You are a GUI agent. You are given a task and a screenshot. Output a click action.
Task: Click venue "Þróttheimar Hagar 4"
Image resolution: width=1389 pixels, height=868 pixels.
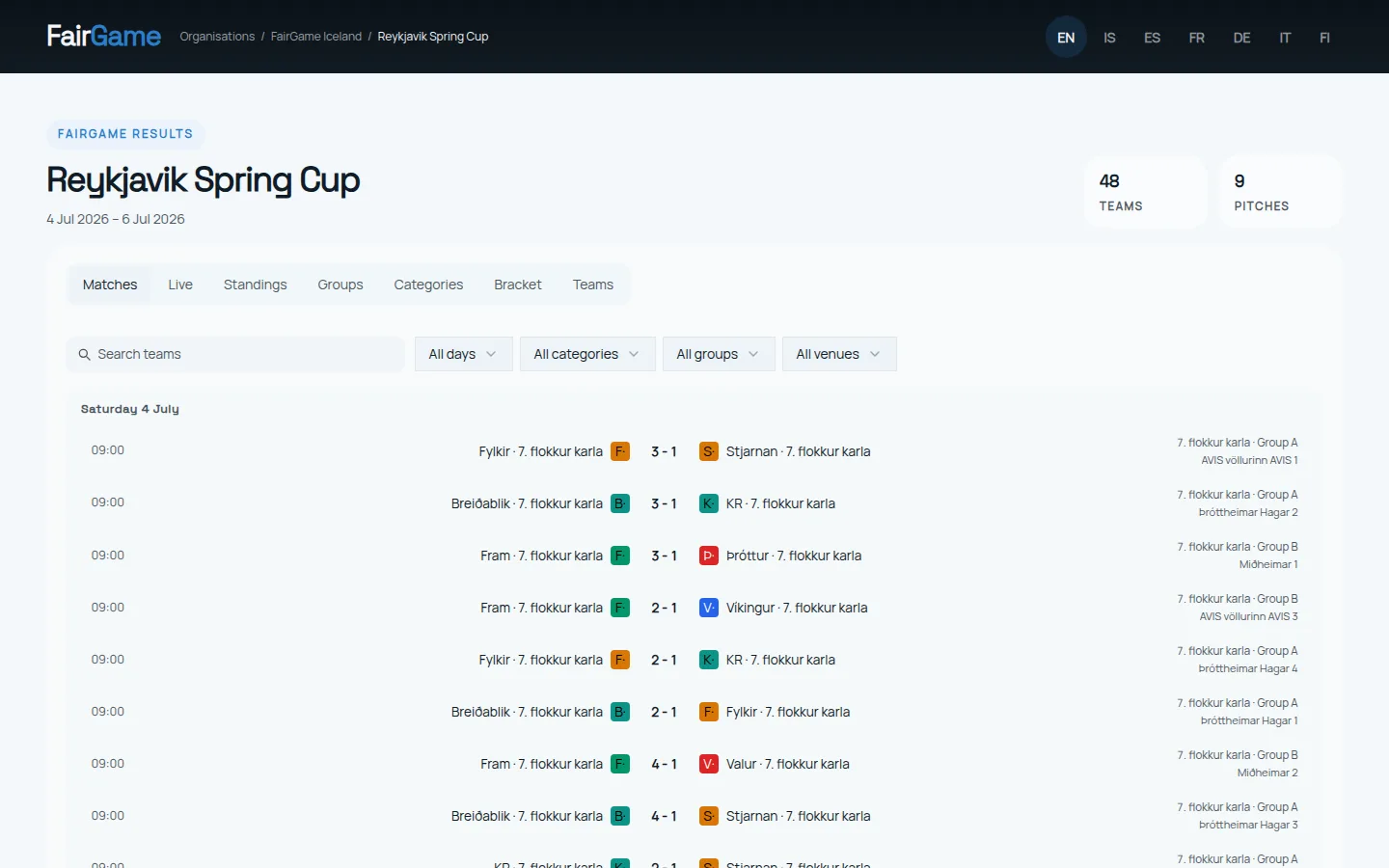[1248, 668]
